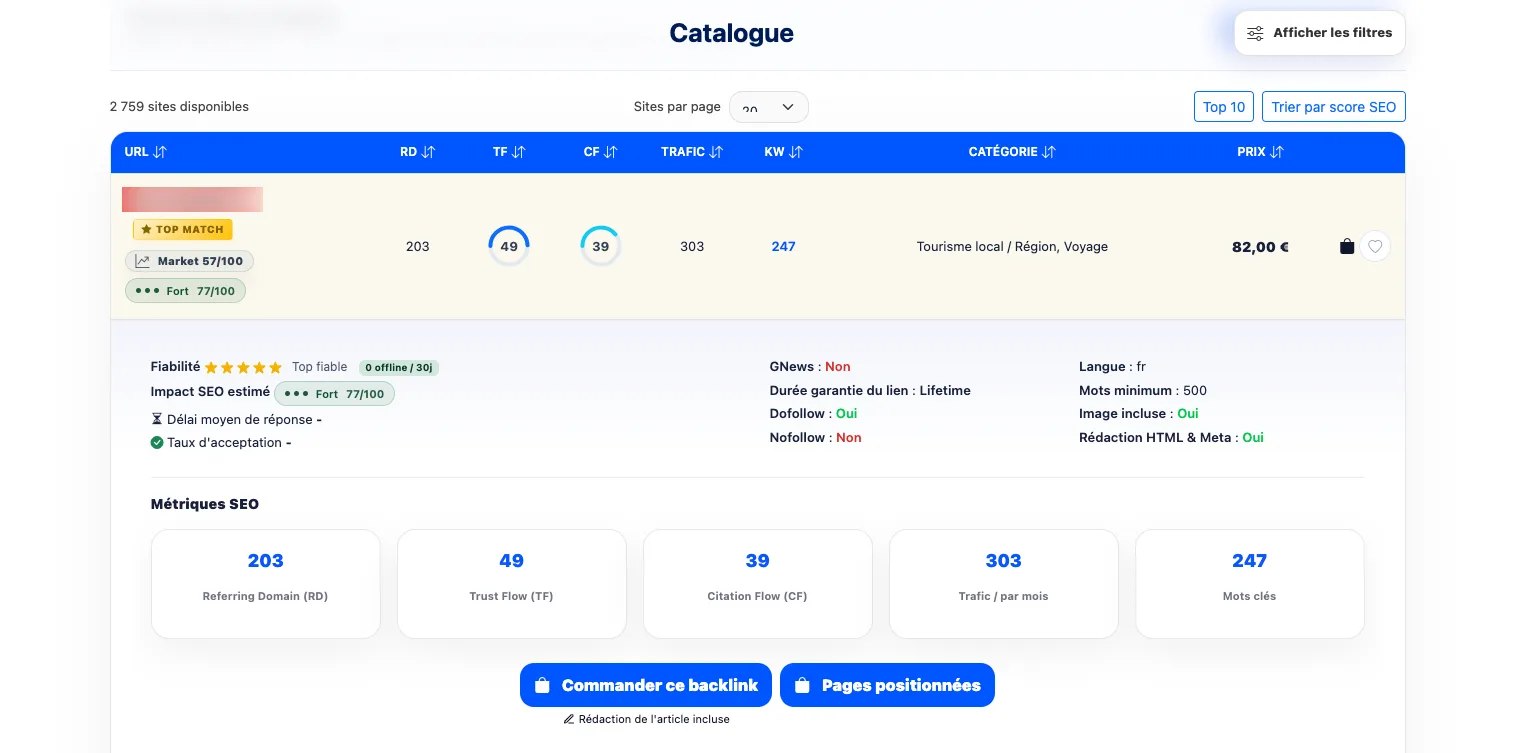Click the traffic value 303 in row
This screenshot has width=1517, height=753.
click(x=692, y=246)
